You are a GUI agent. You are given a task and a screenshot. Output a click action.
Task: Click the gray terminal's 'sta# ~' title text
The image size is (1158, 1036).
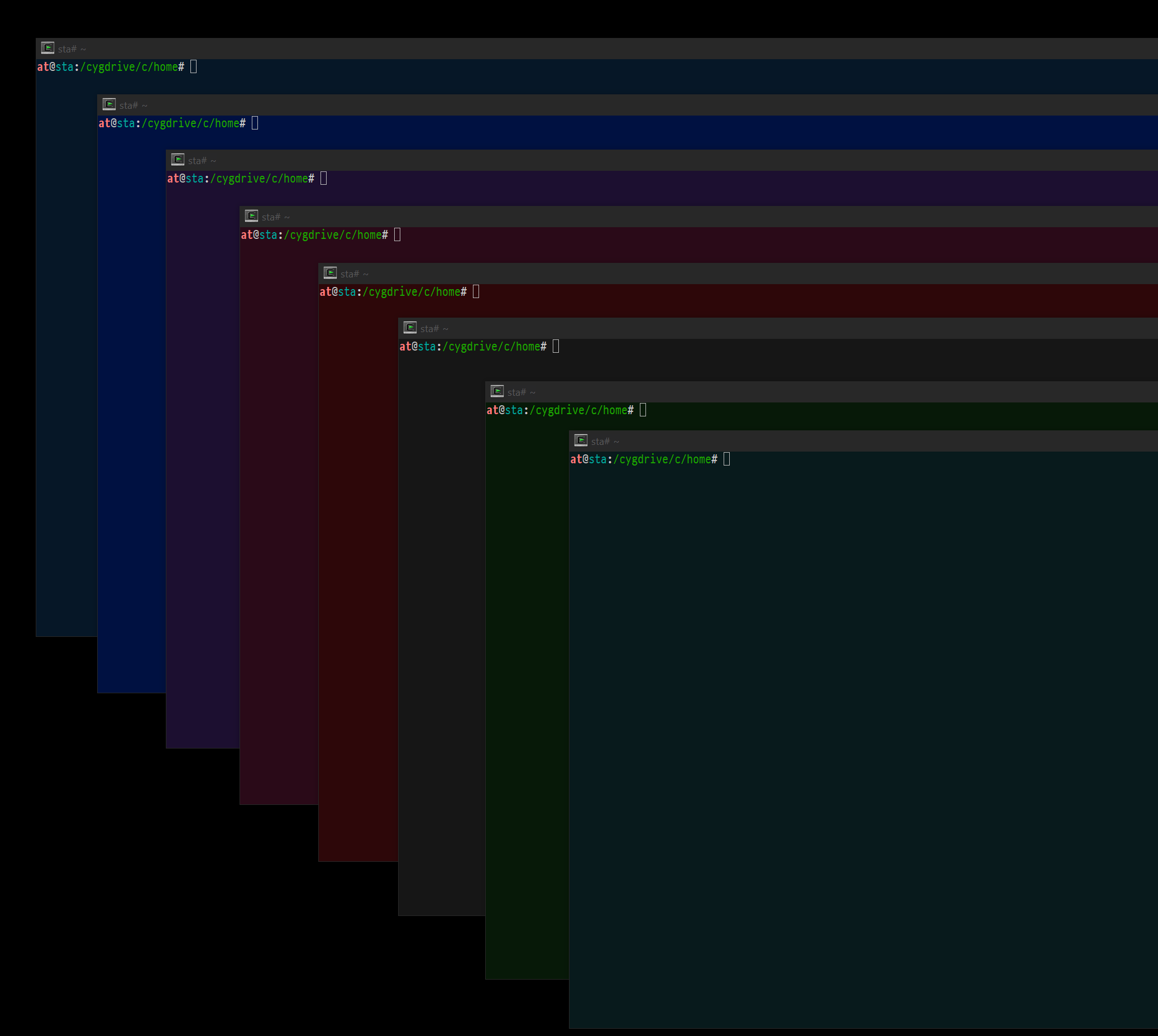(x=434, y=329)
